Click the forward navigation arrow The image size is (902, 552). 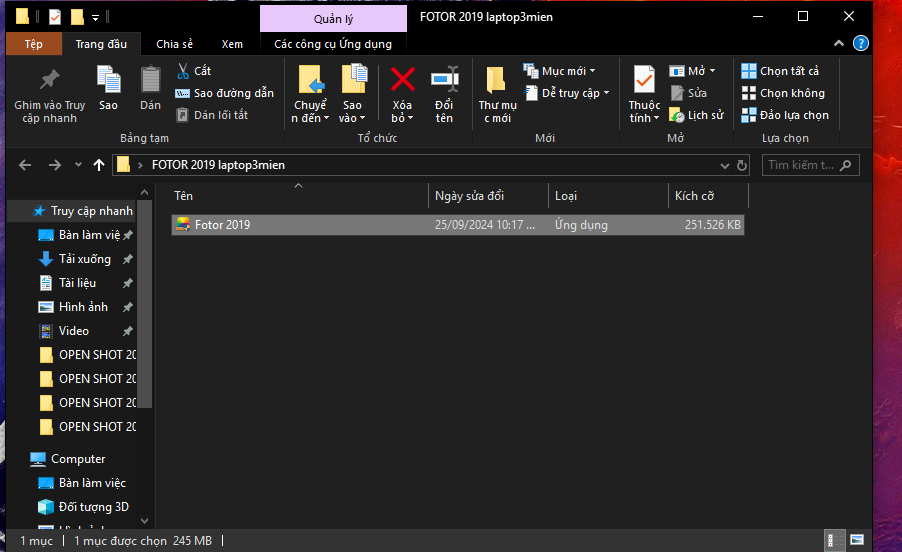55,166
